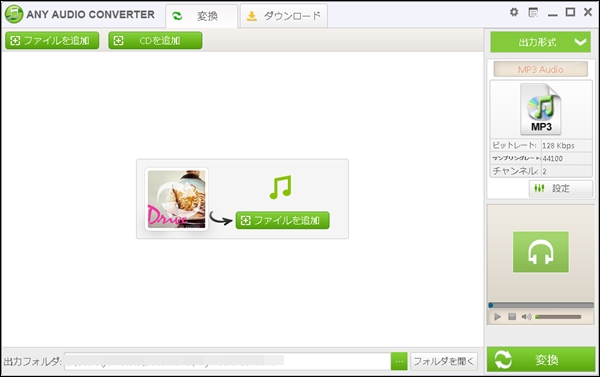The height and width of the screenshot is (377, 600).
Task: Click the channel value 2
Action: tap(545, 171)
